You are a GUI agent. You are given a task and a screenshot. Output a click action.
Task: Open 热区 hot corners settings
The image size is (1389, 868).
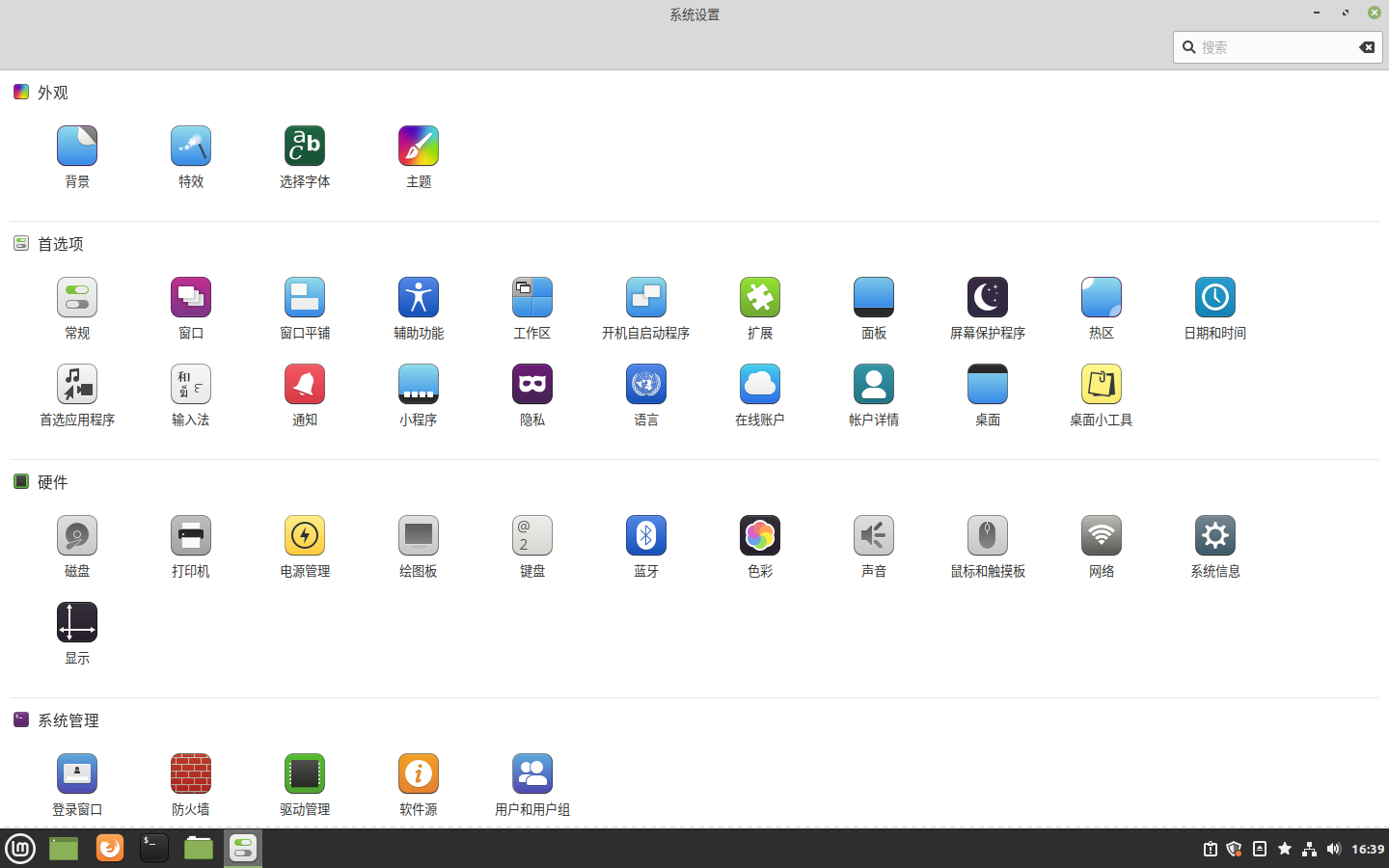[1102, 309]
